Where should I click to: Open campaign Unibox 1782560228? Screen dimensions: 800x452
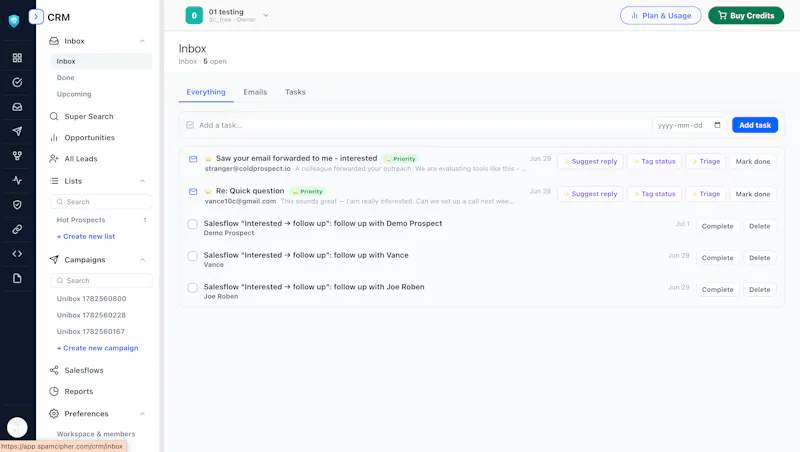pos(91,315)
